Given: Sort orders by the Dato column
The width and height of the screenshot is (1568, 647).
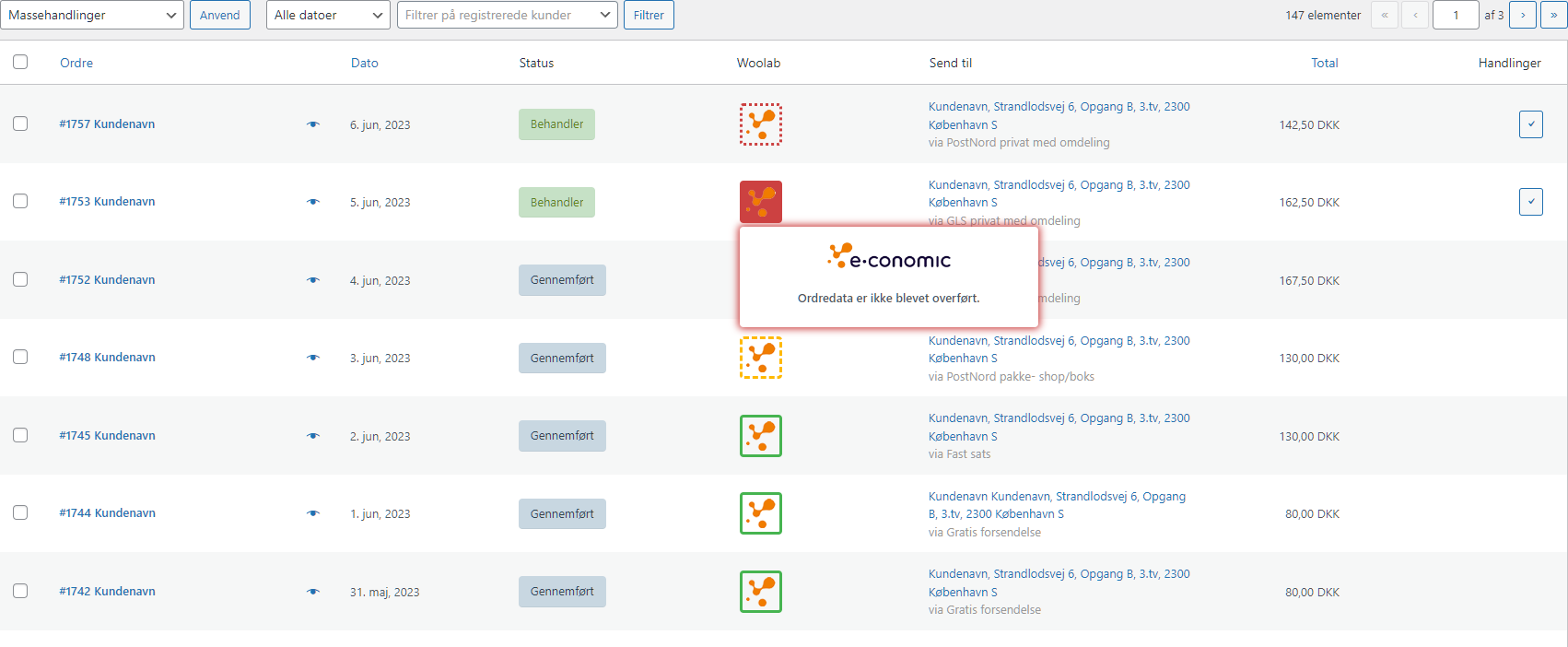Looking at the screenshot, I should [364, 63].
